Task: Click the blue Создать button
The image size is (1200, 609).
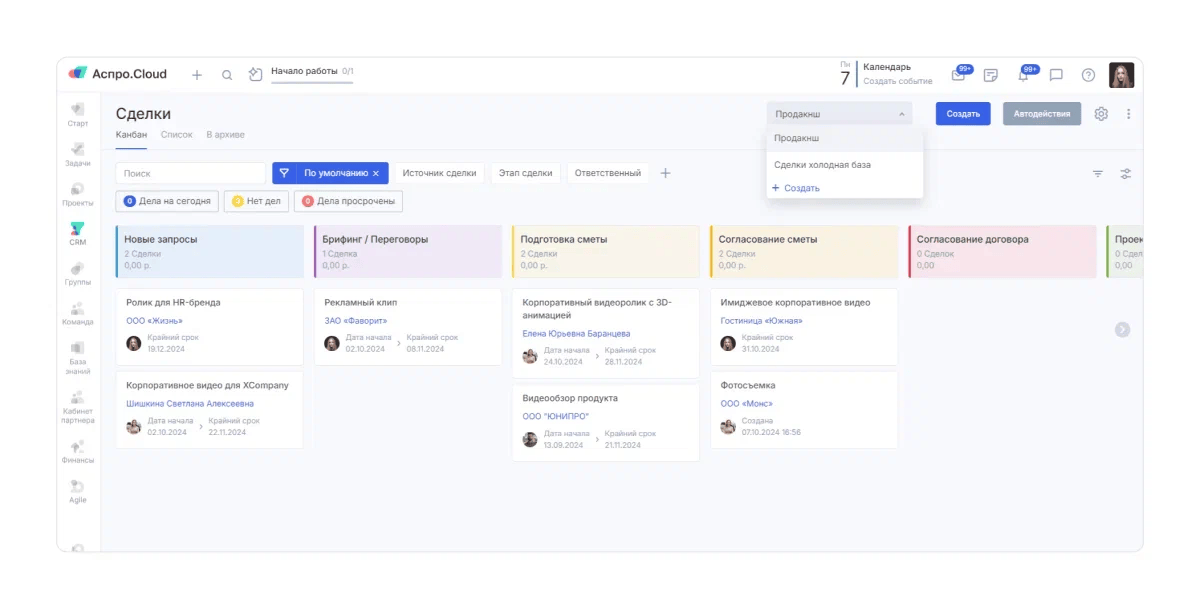Action: tap(963, 114)
